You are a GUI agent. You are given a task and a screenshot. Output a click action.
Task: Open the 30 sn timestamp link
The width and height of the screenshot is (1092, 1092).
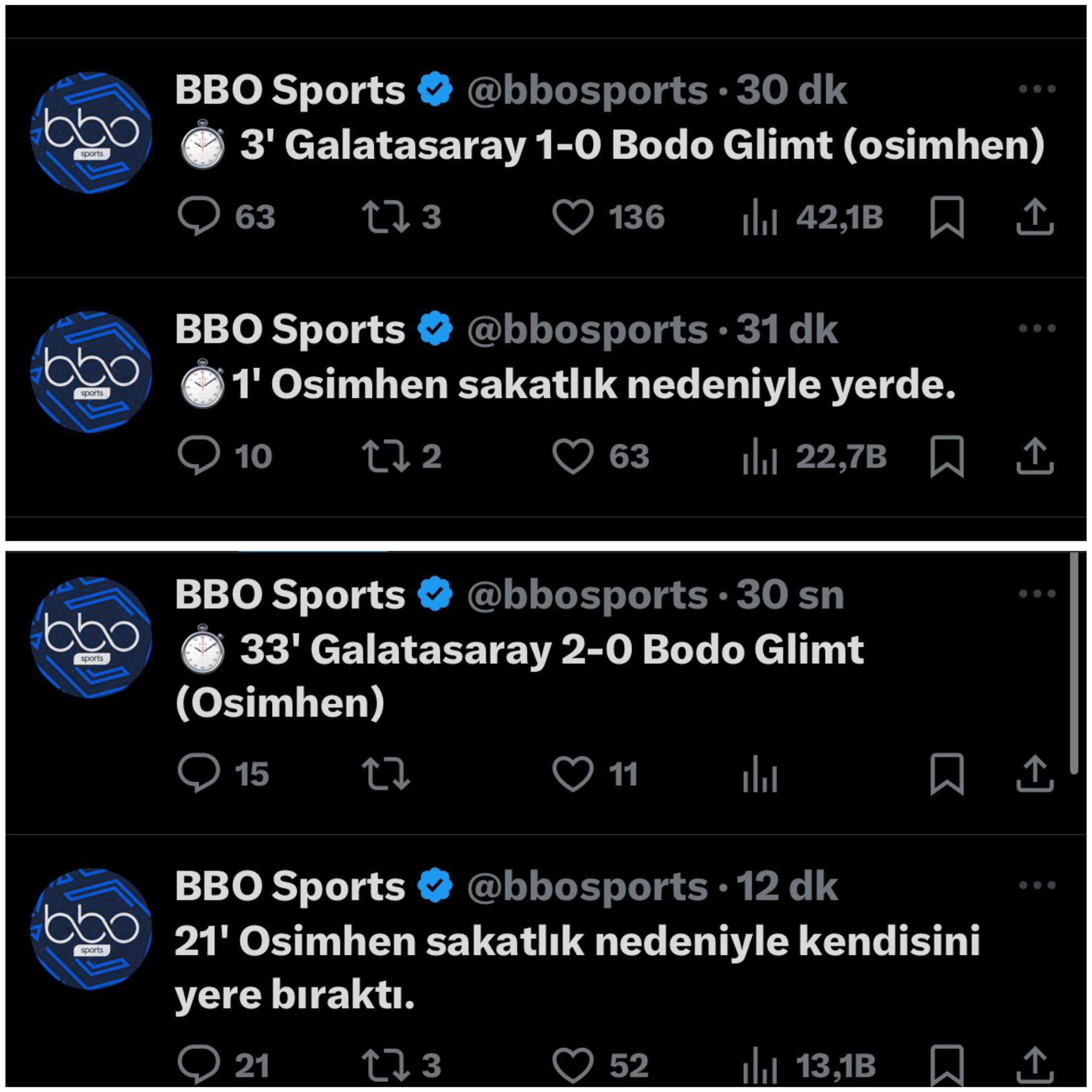click(x=790, y=595)
